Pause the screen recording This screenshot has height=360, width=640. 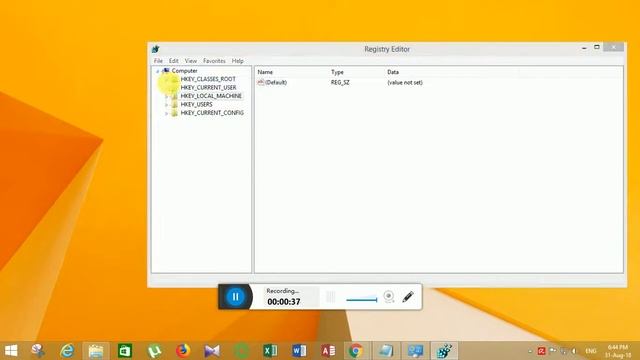point(236,297)
